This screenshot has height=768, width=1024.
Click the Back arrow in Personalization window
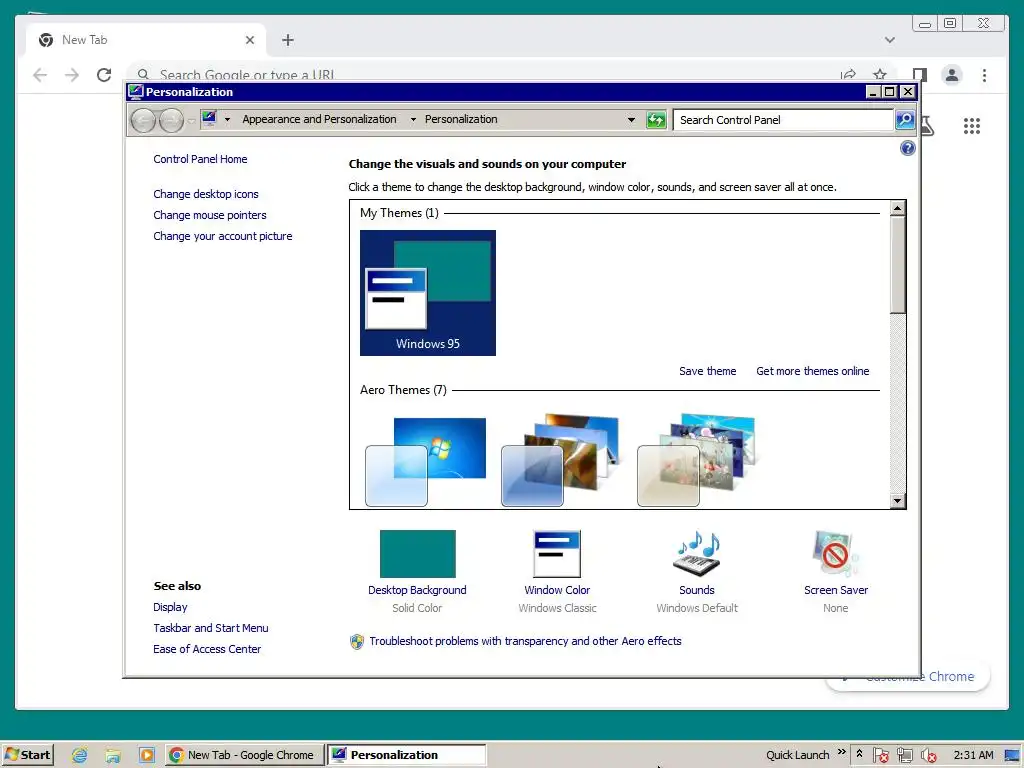click(x=144, y=120)
